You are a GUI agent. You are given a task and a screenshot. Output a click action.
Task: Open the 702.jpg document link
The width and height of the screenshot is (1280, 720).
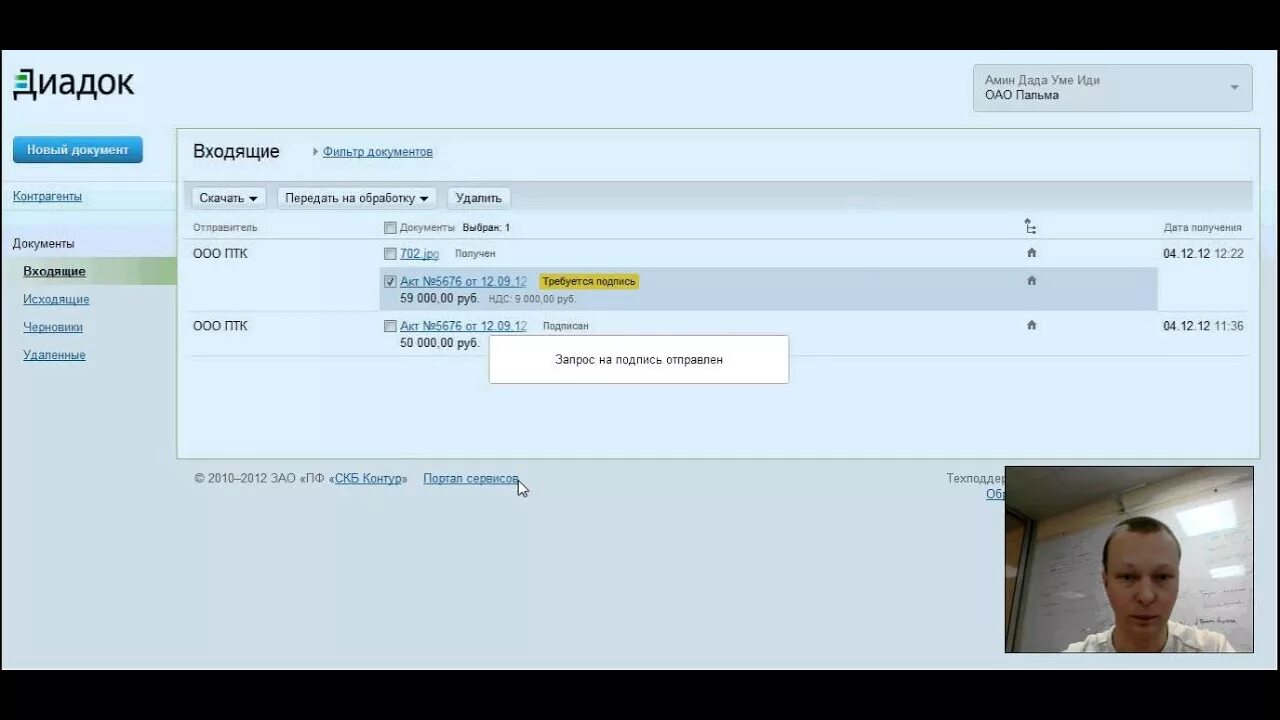coord(419,254)
